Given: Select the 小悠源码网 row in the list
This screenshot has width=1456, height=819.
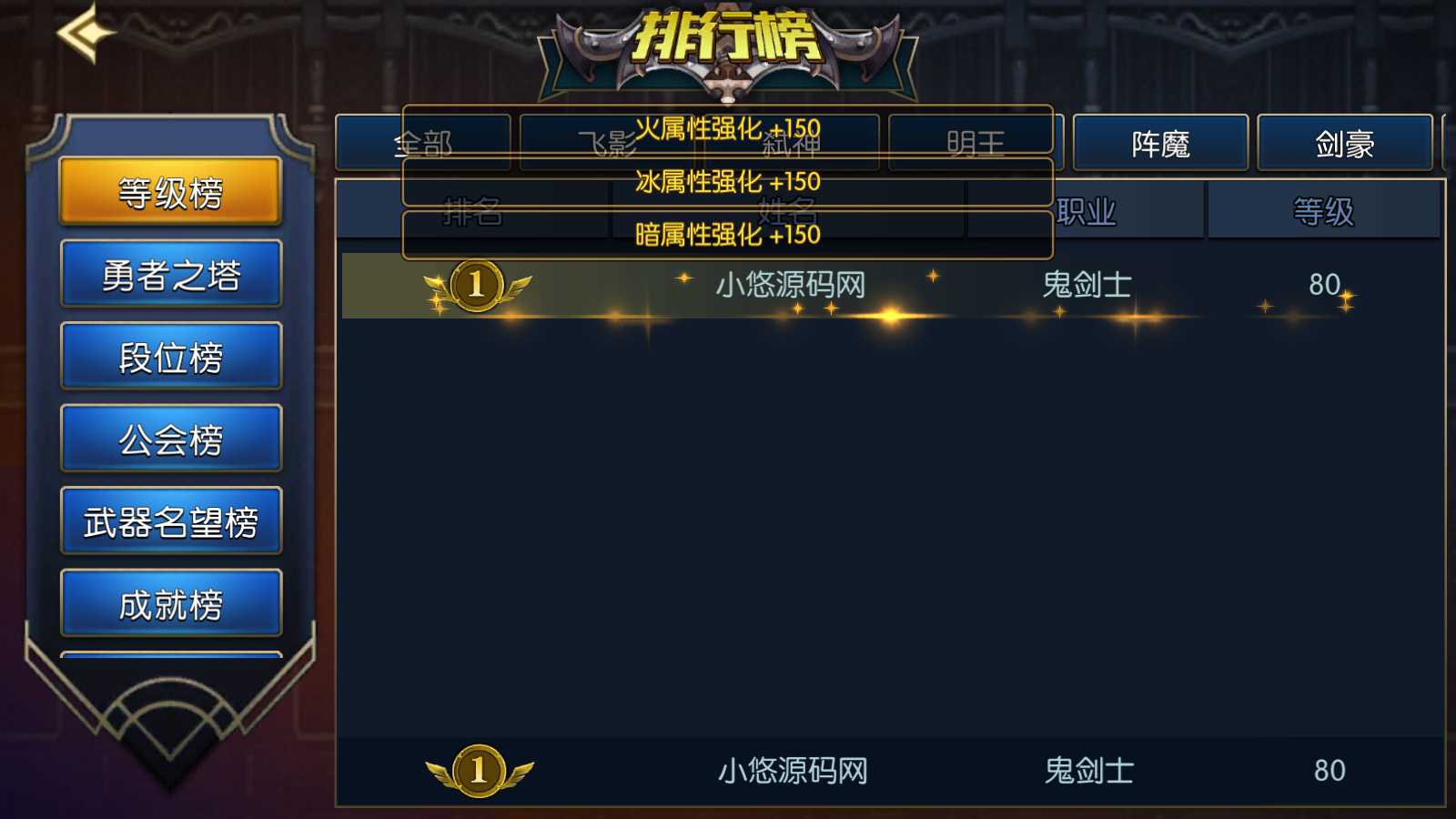Looking at the screenshot, I should (x=892, y=286).
